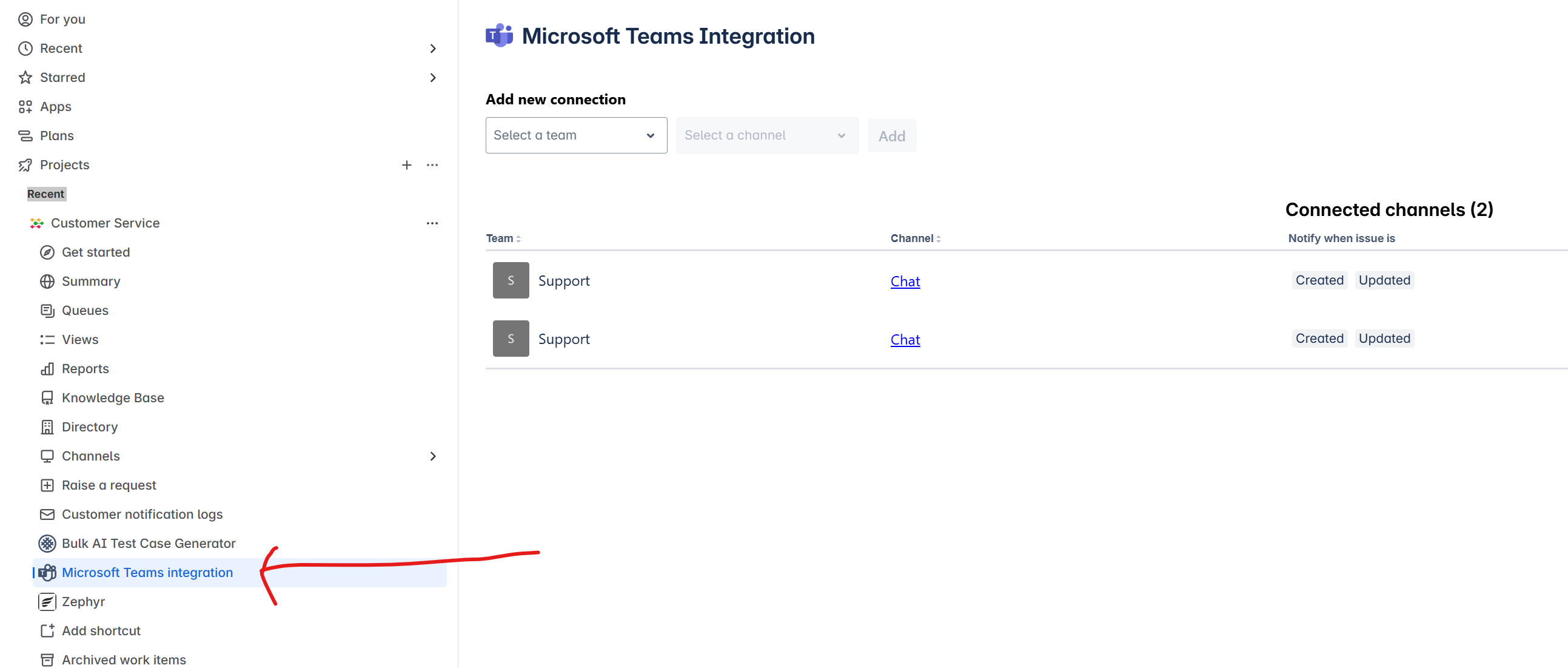Open Customer Service project options ellipsis
This screenshot has width=1568, height=668.
pos(432,223)
